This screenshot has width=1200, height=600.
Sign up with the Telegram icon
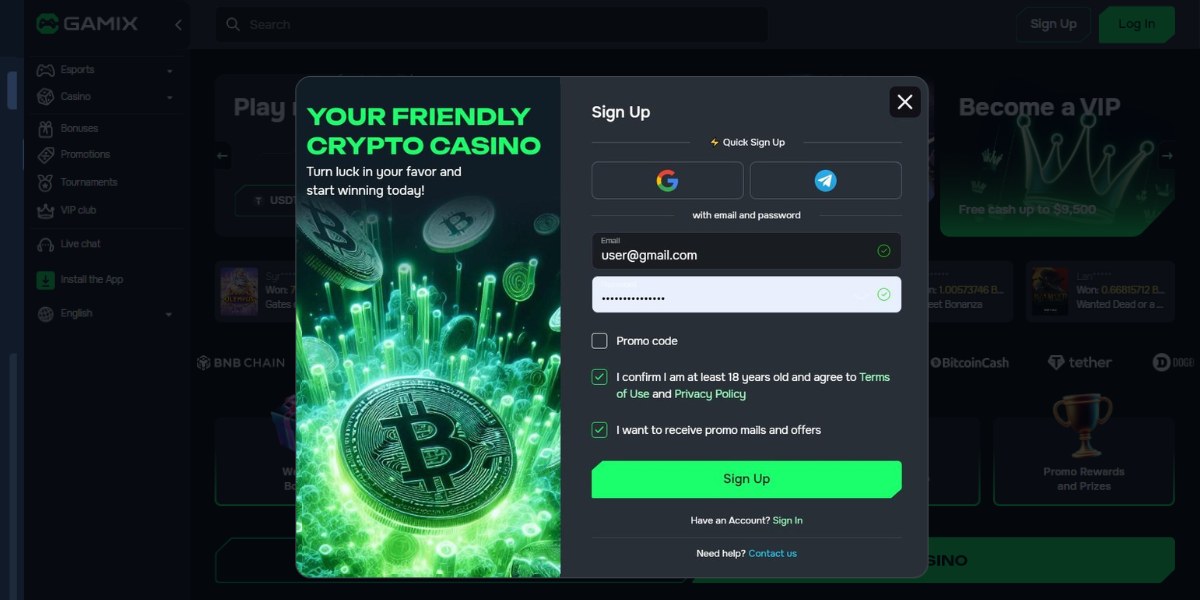pos(825,180)
